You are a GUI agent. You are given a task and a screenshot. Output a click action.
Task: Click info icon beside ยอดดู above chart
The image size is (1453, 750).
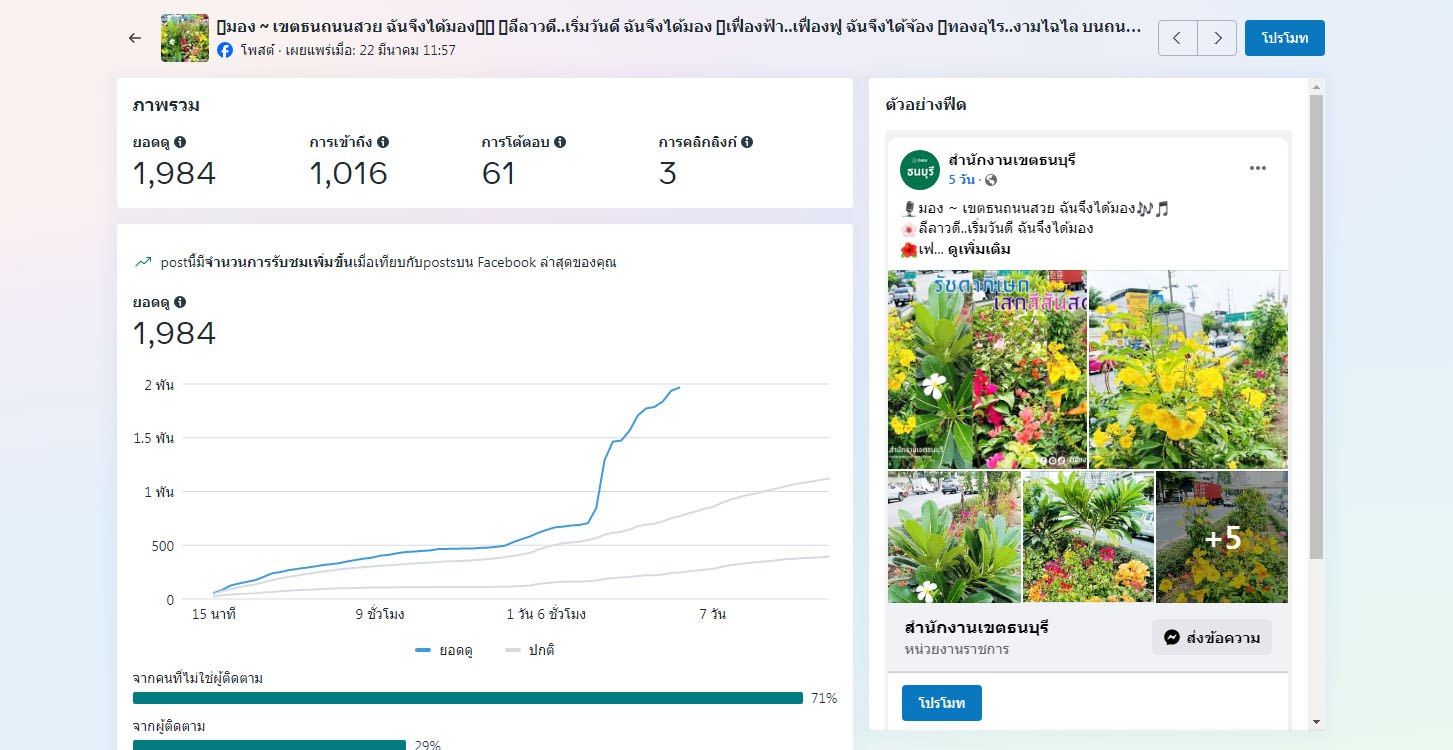click(x=180, y=302)
